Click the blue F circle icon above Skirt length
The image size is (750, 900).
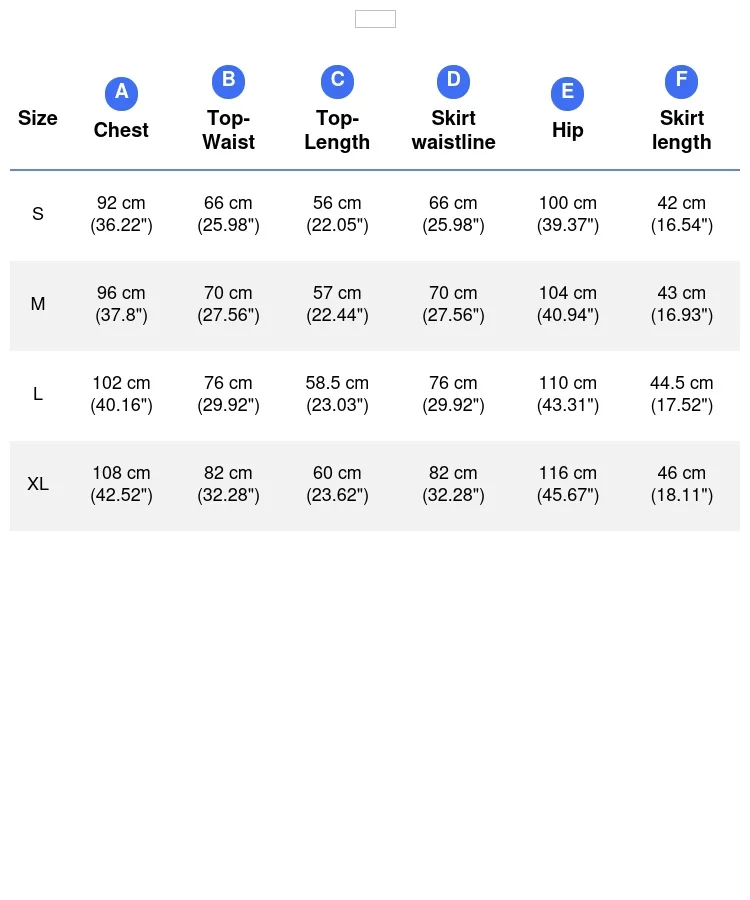click(x=682, y=81)
